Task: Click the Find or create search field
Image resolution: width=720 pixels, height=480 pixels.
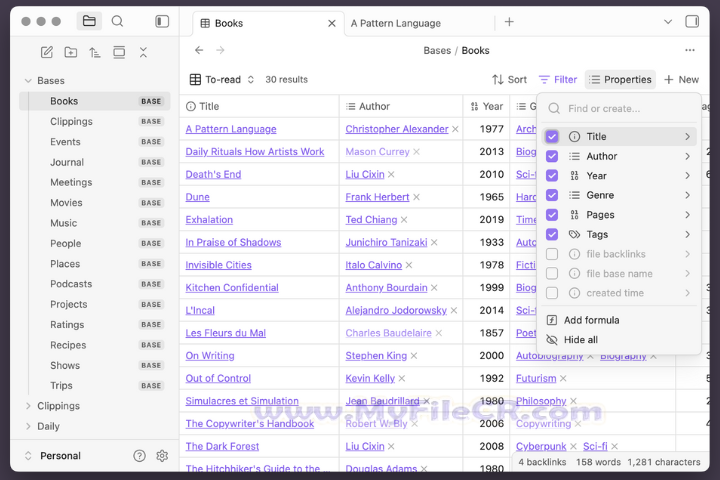Action: [x=620, y=109]
